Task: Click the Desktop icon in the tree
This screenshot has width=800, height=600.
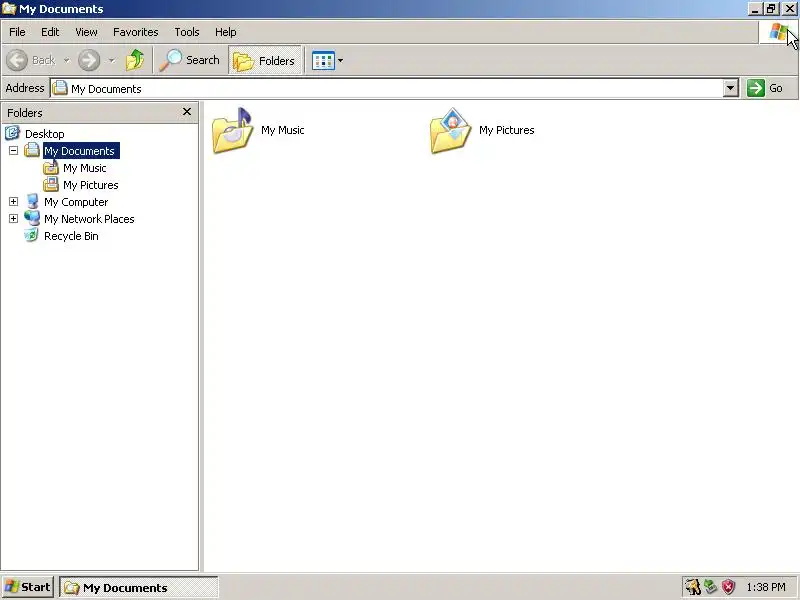Action: [12, 133]
